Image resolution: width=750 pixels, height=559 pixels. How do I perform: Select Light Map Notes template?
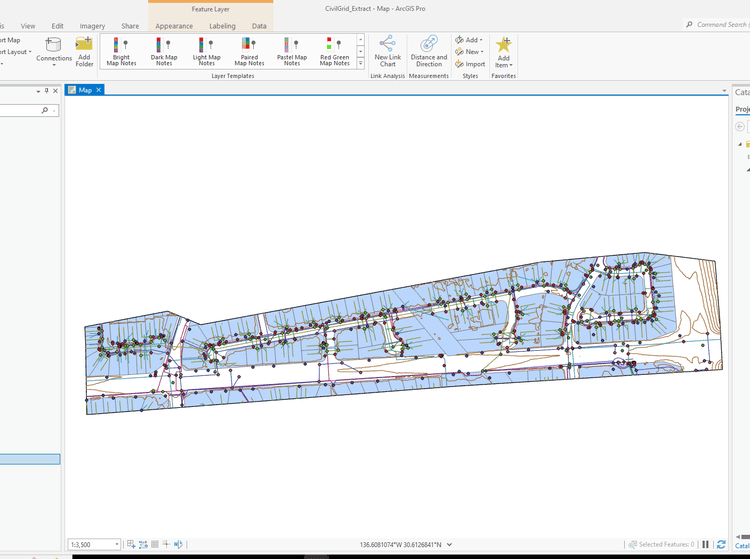(x=207, y=51)
